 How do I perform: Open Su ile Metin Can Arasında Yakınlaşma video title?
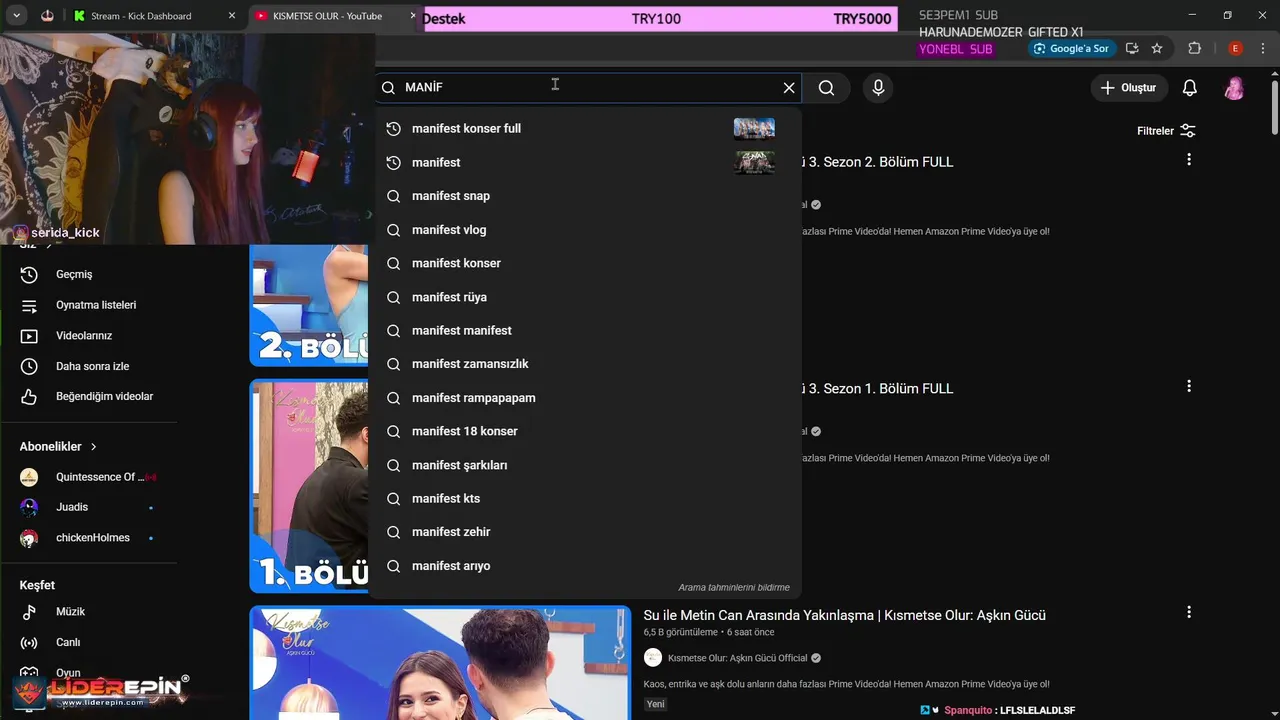click(845, 615)
